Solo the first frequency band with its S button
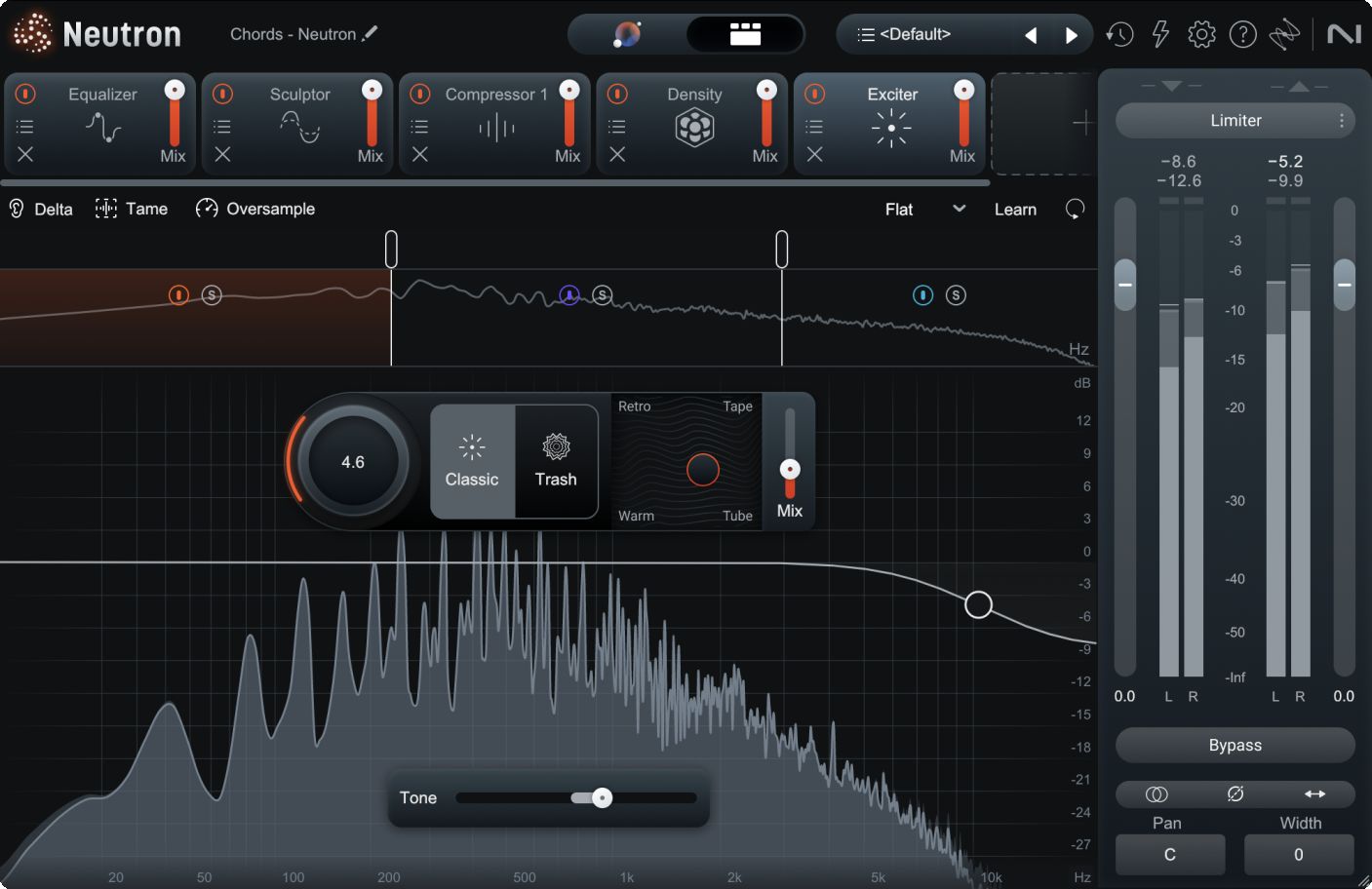Image resolution: width=1372 pixels, height=889 pixels. [x=212, y=295]
